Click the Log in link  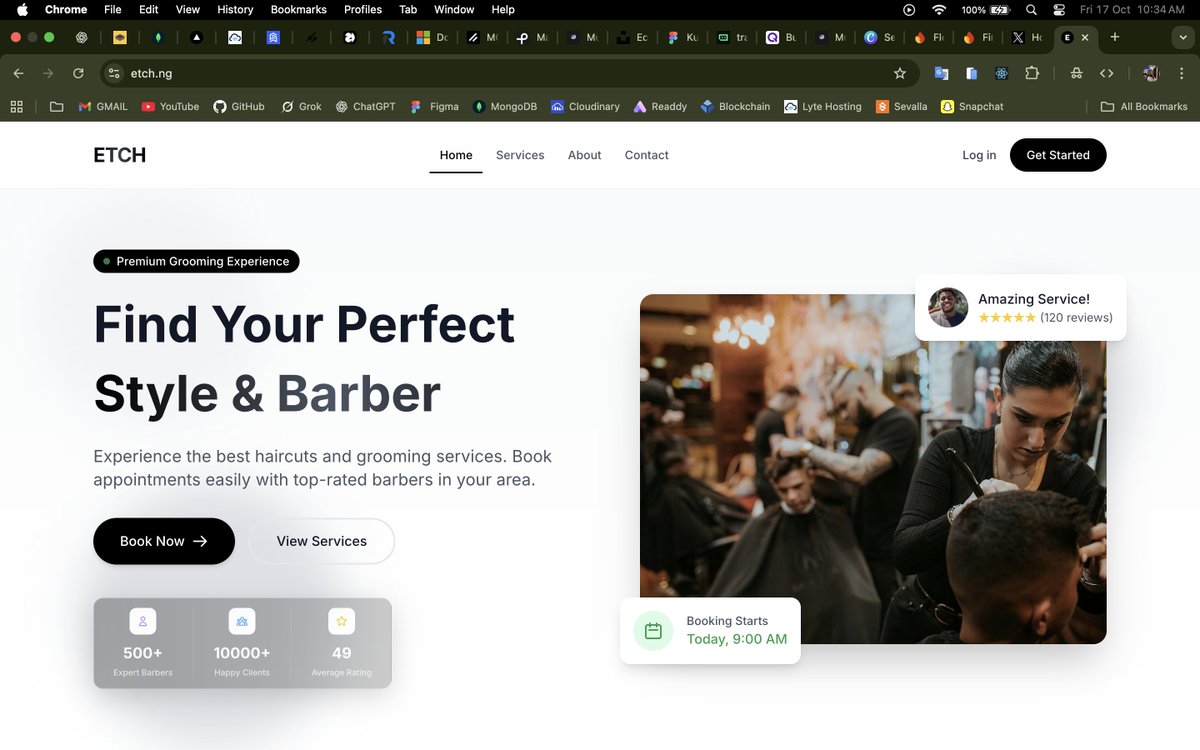(979, 155)
